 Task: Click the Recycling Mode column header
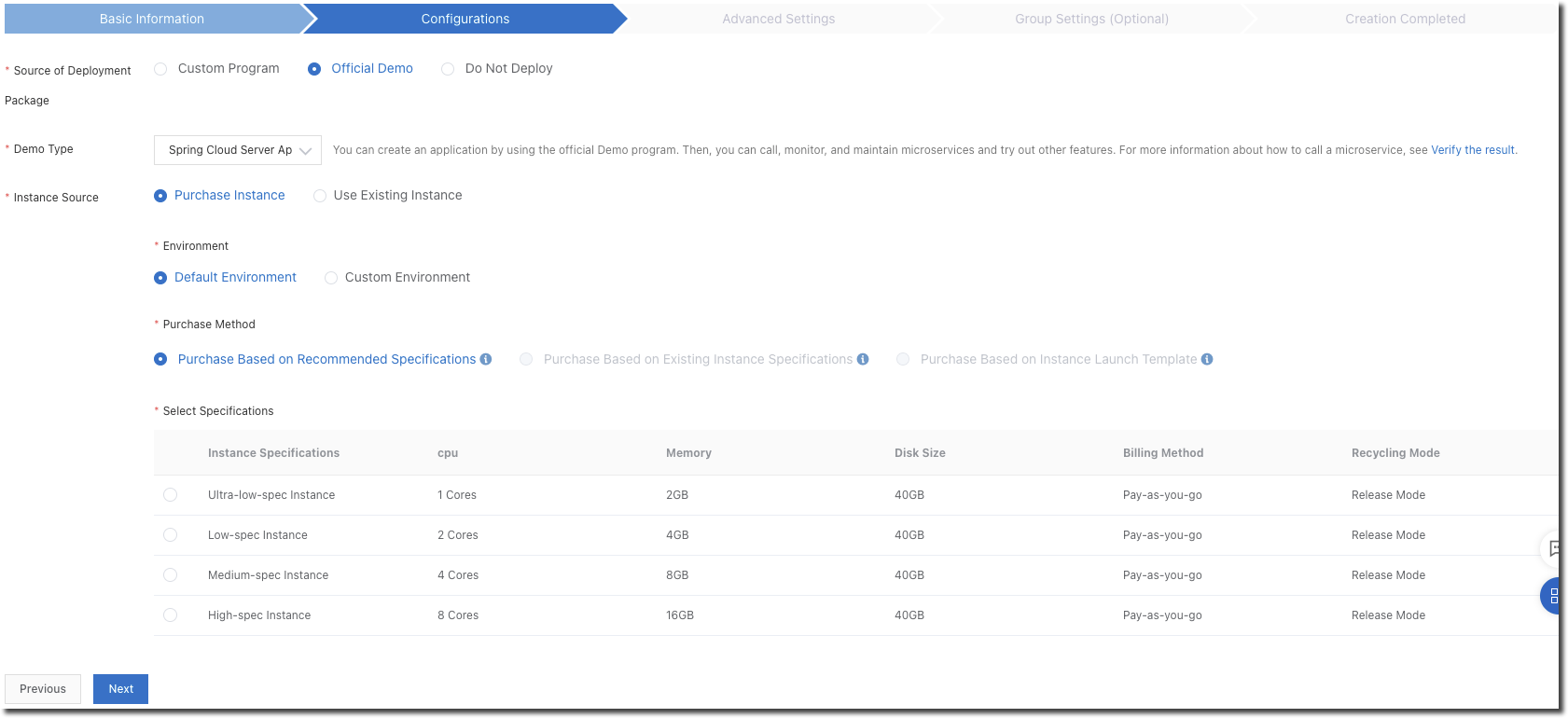1395,453
